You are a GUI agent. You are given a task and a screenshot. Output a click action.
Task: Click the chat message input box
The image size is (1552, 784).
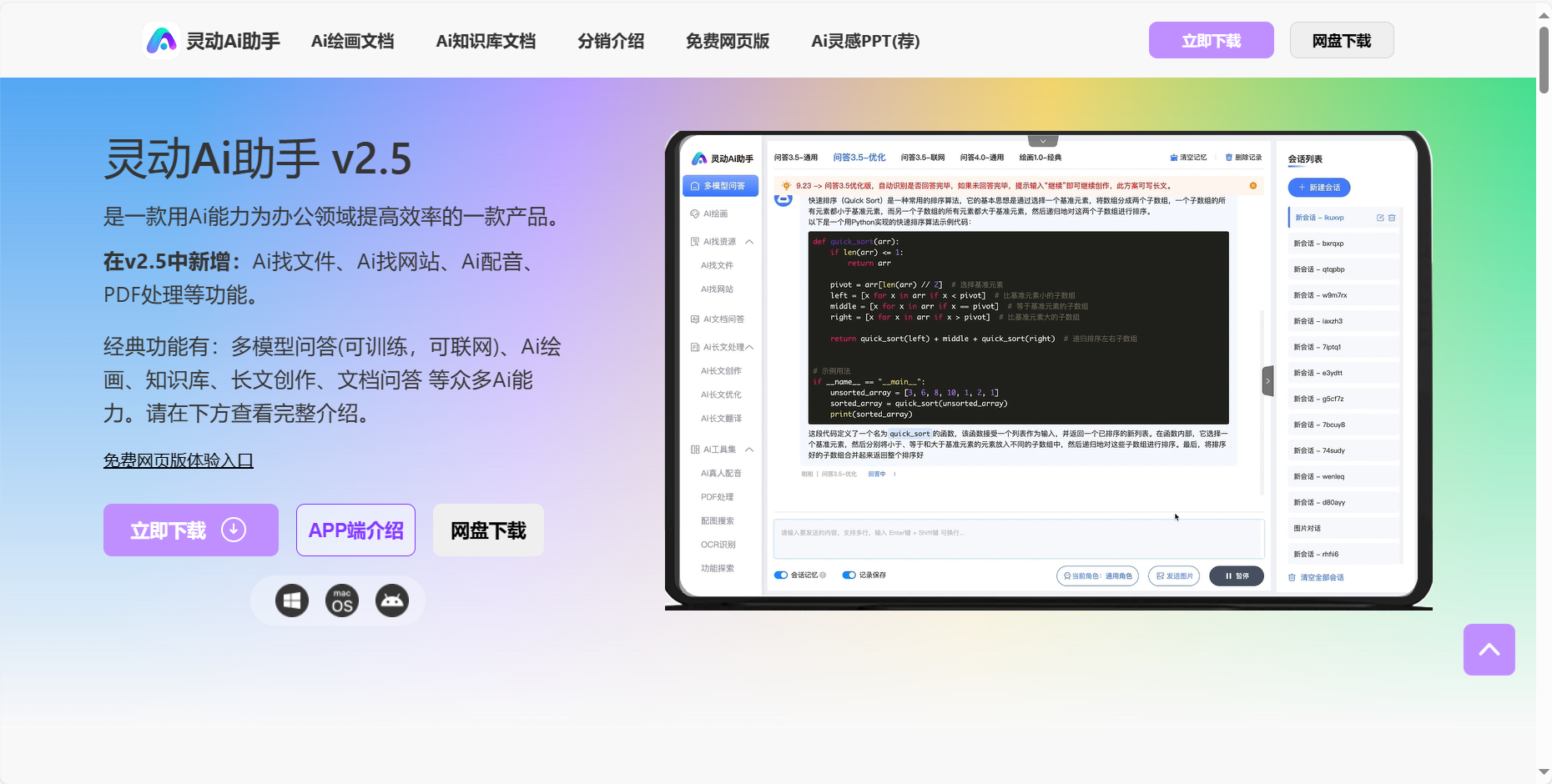[x=1018, y=539]
